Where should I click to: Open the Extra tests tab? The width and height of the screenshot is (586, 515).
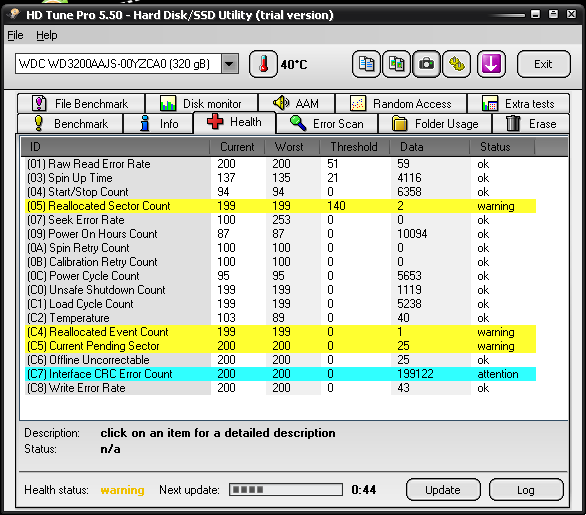(518, 104)
